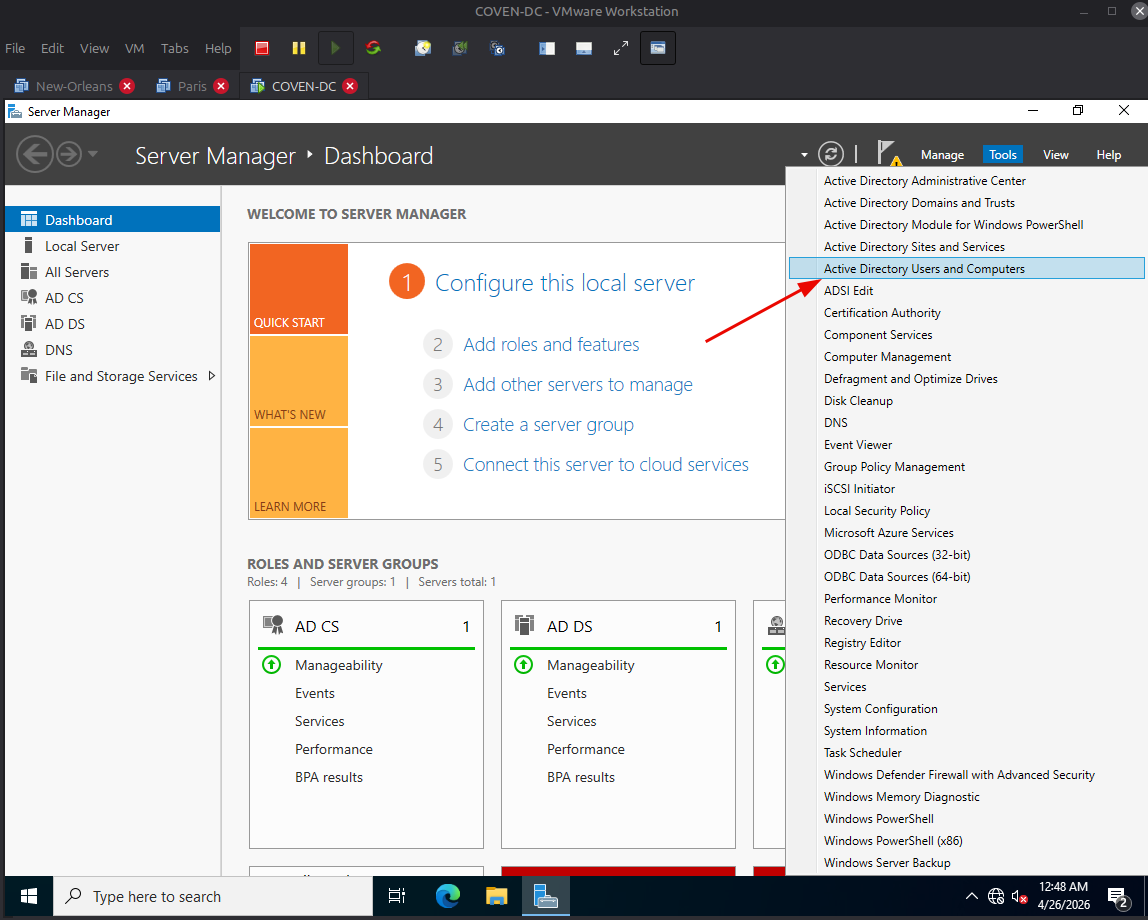Click the Server Manager refresh icon

click(x=831, y=154)
